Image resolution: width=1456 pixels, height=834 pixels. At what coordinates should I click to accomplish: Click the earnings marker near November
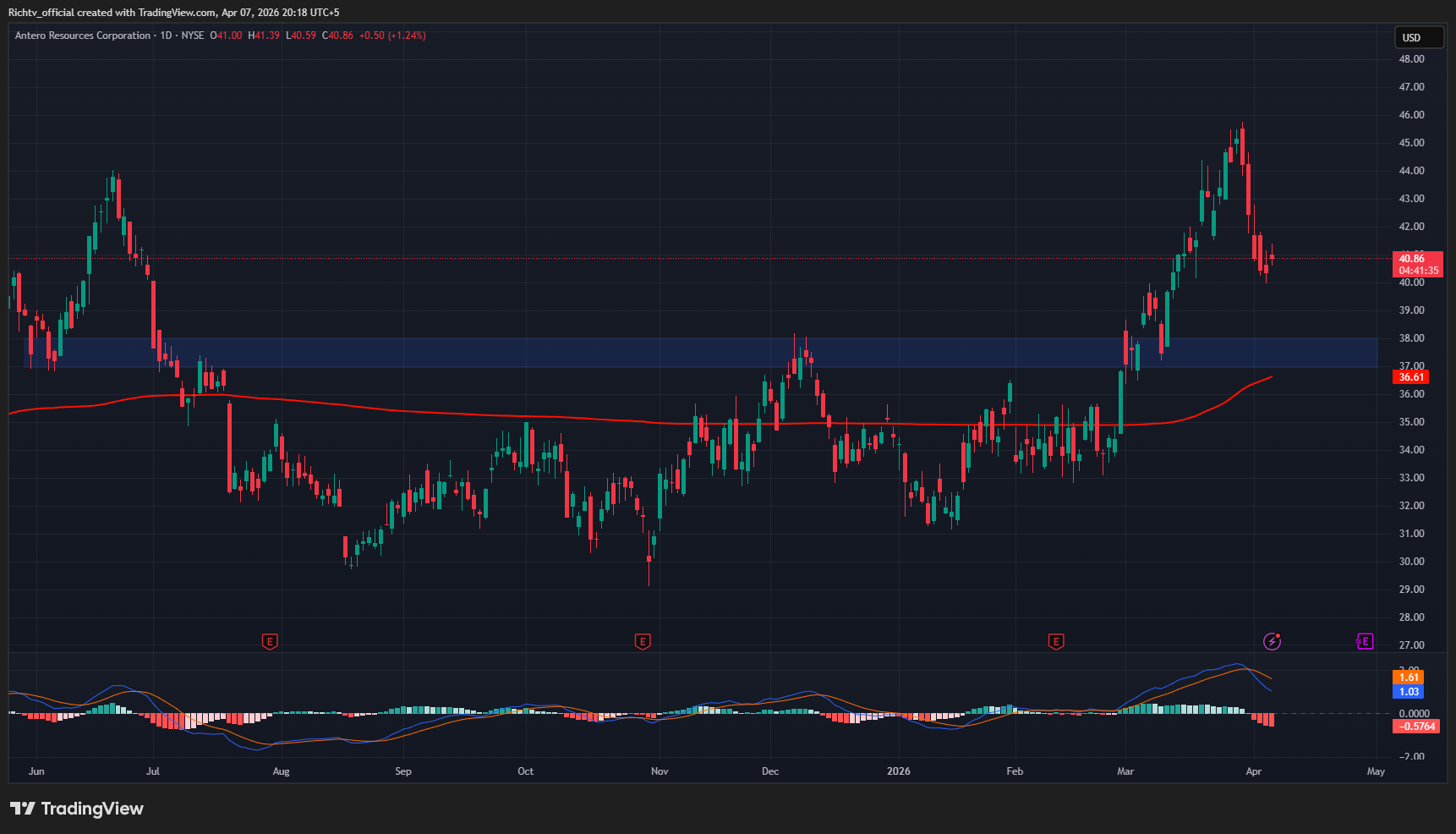click(x=643, y=642)
